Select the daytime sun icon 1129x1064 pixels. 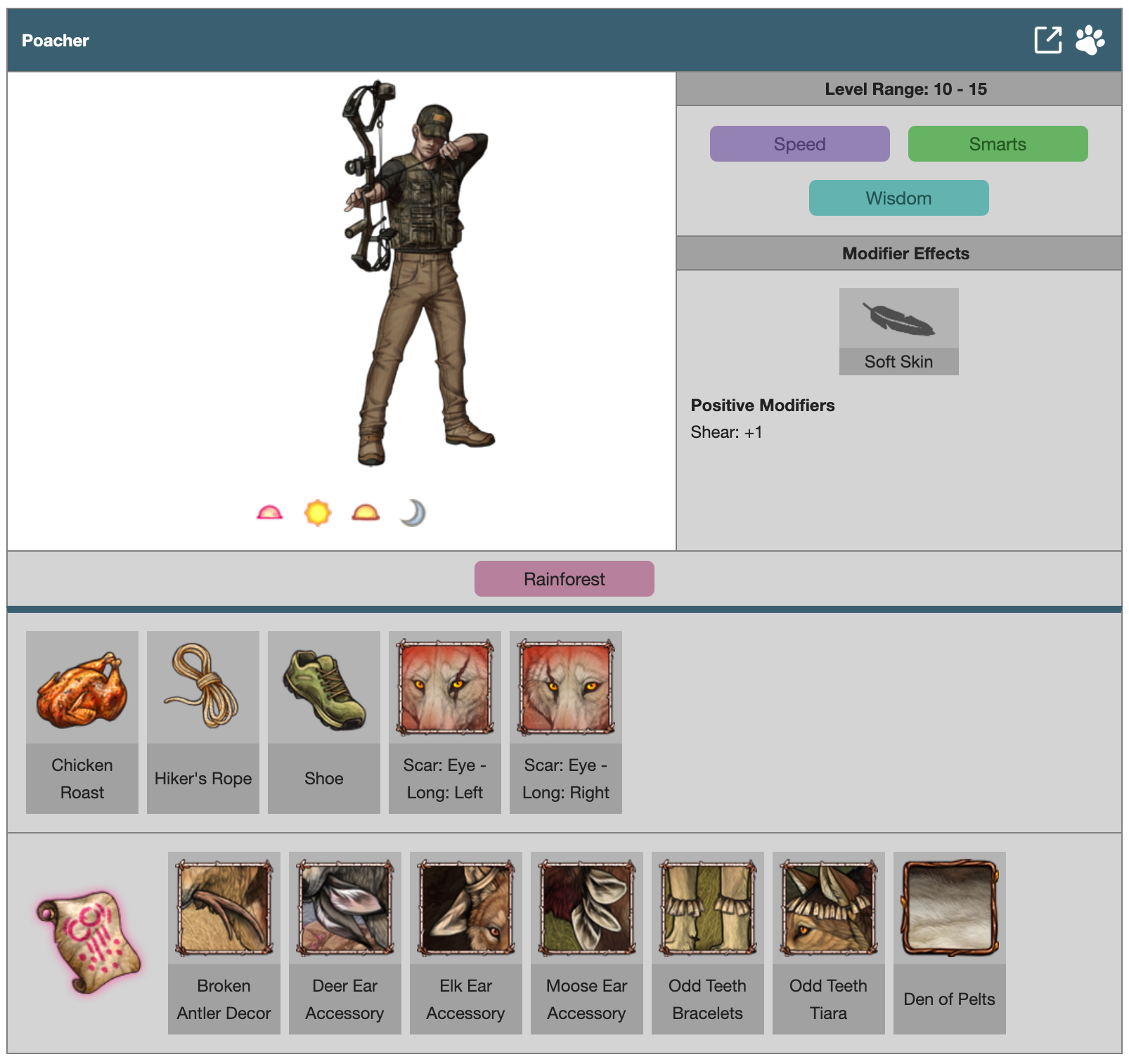(318, 513)
